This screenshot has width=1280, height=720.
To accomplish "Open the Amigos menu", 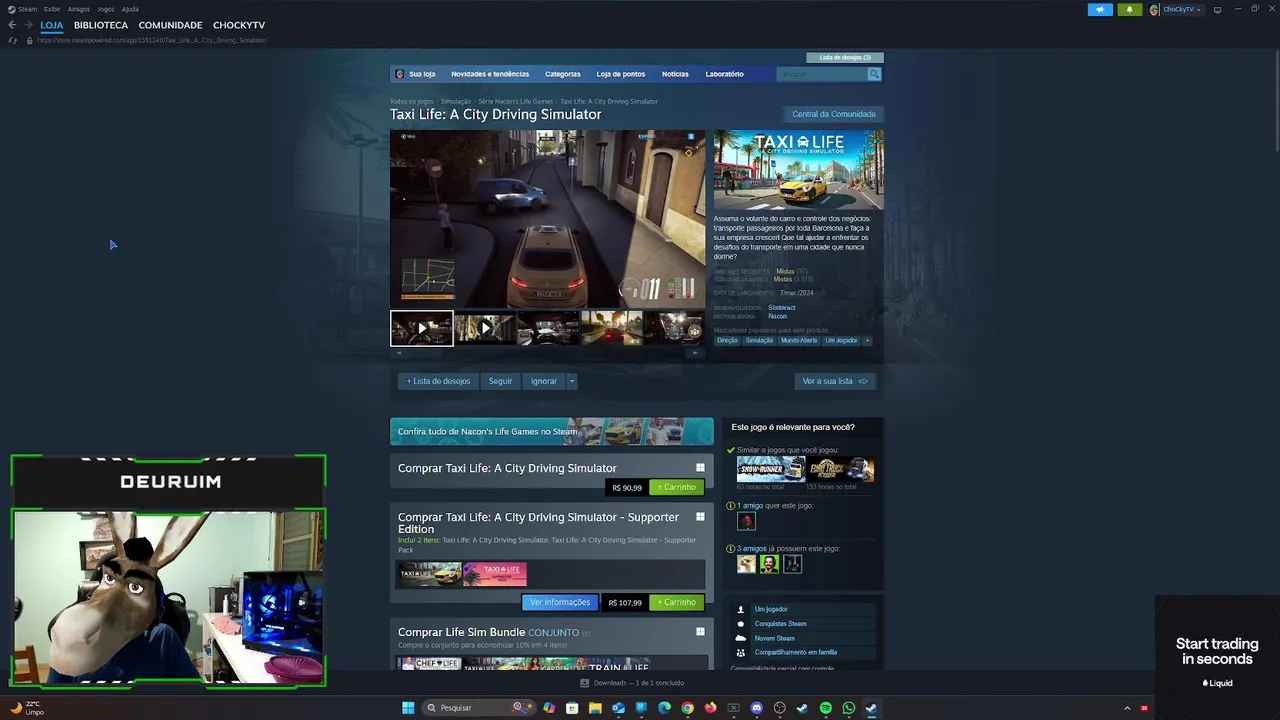I will 79,9.
